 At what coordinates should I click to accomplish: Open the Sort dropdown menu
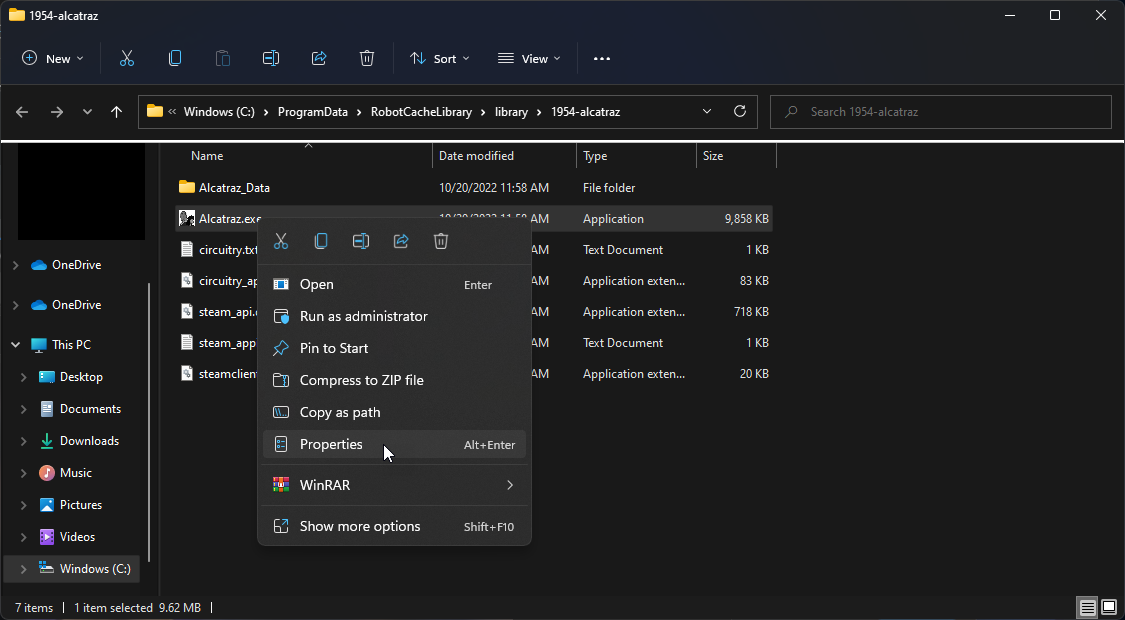click(x=440, y=59)
